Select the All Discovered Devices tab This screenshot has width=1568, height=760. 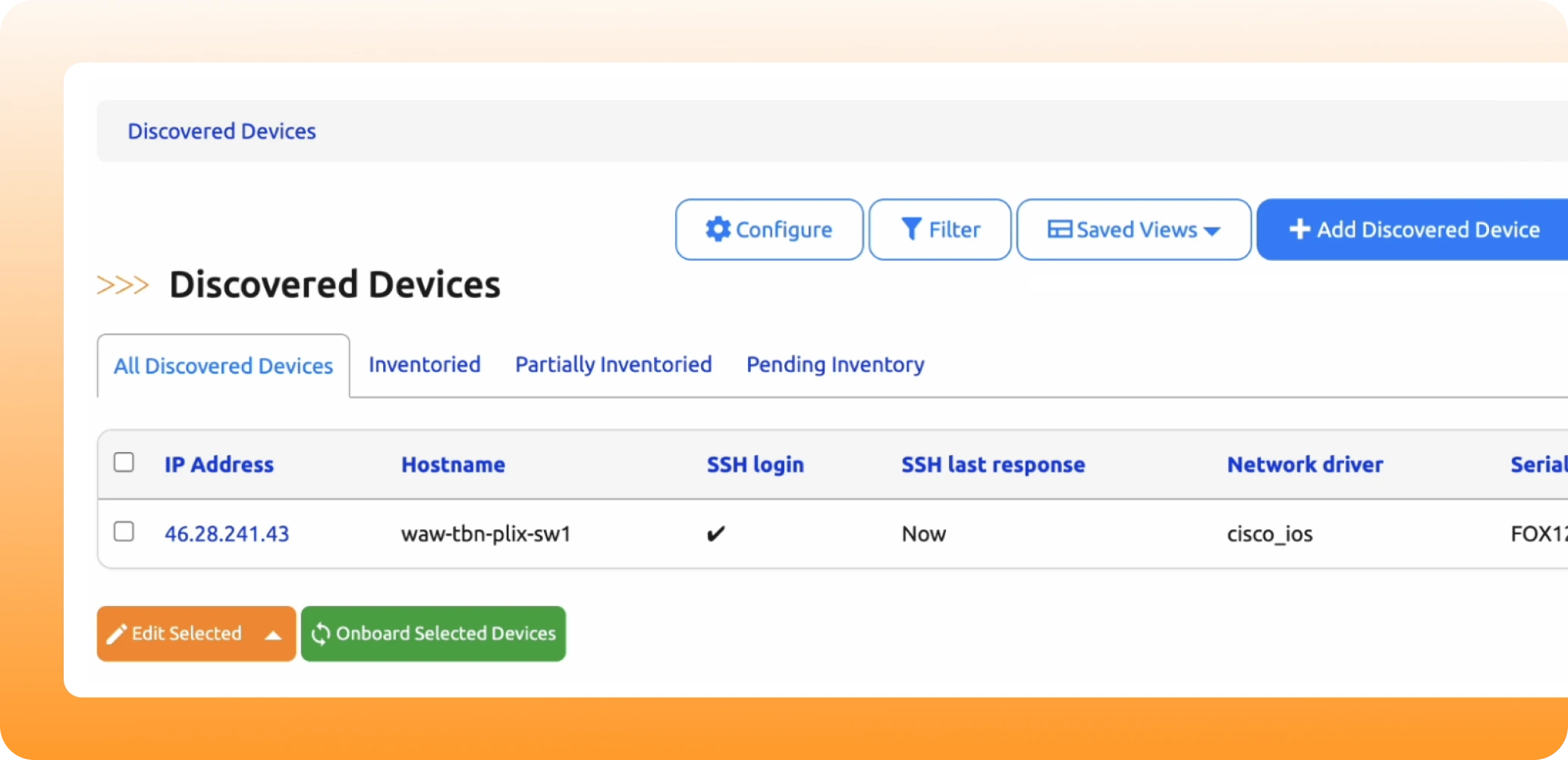(x=223, y=366)
